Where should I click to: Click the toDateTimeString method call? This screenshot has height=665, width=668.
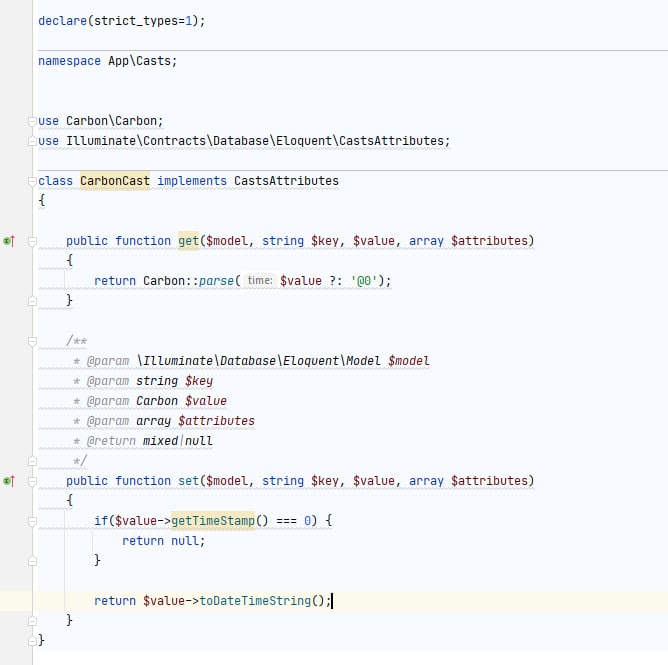255,601
